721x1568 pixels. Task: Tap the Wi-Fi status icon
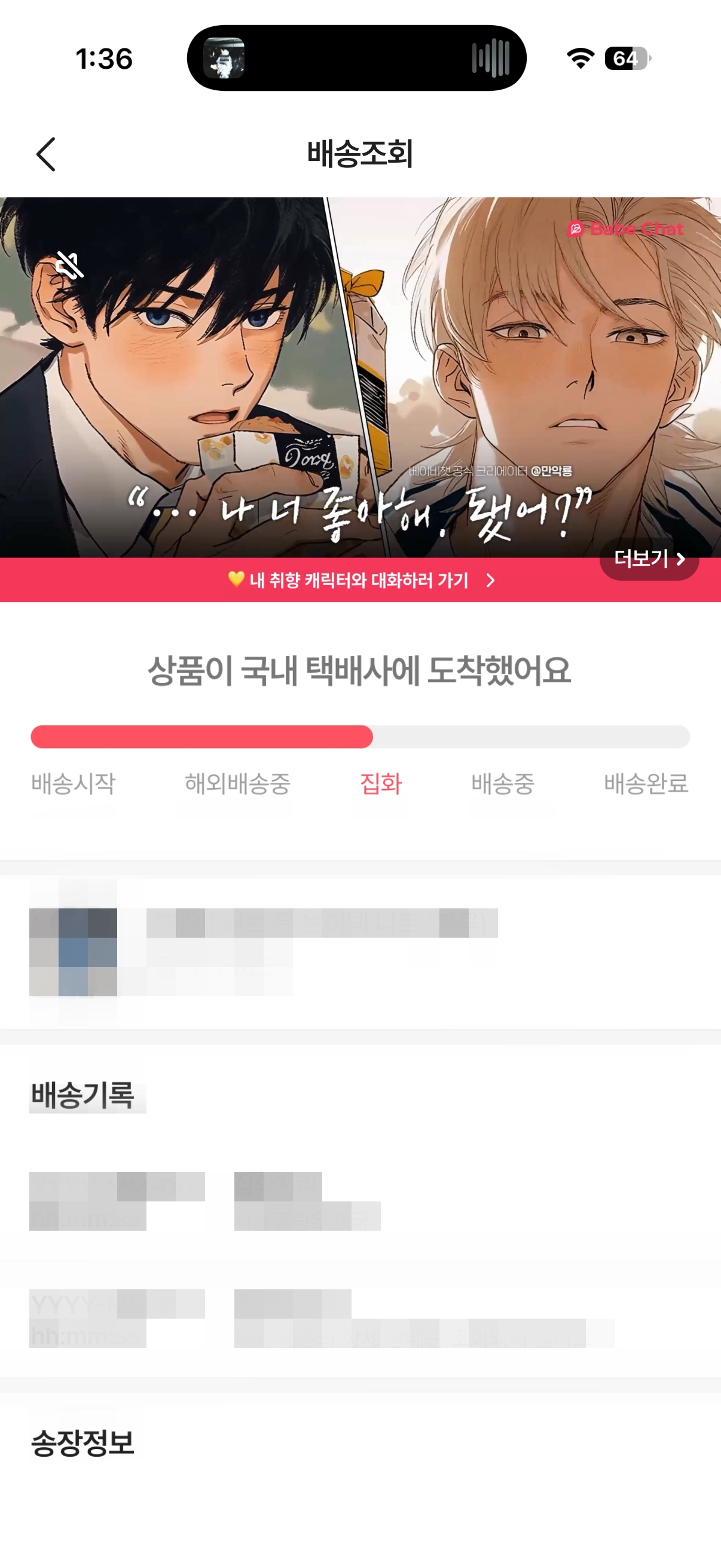581,59
